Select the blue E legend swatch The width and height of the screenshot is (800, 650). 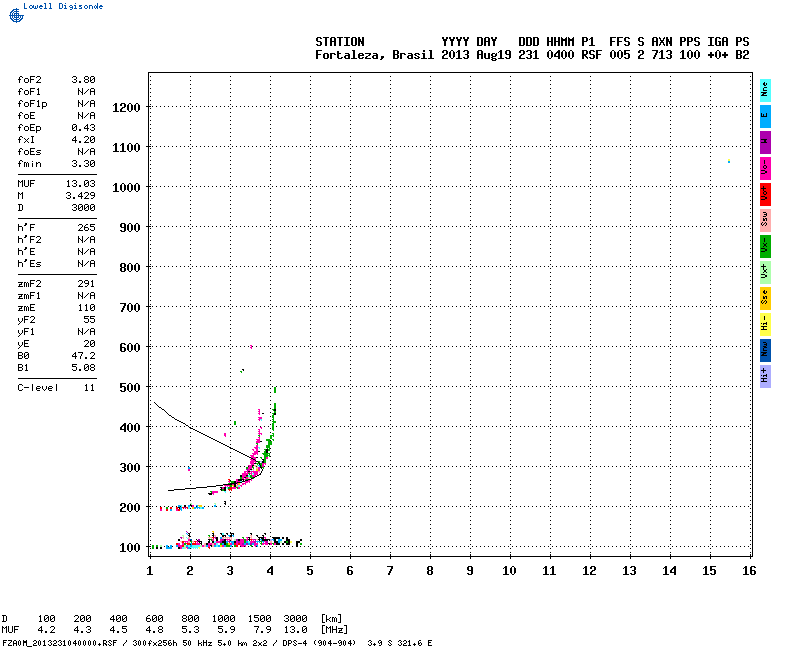[765, 116]
